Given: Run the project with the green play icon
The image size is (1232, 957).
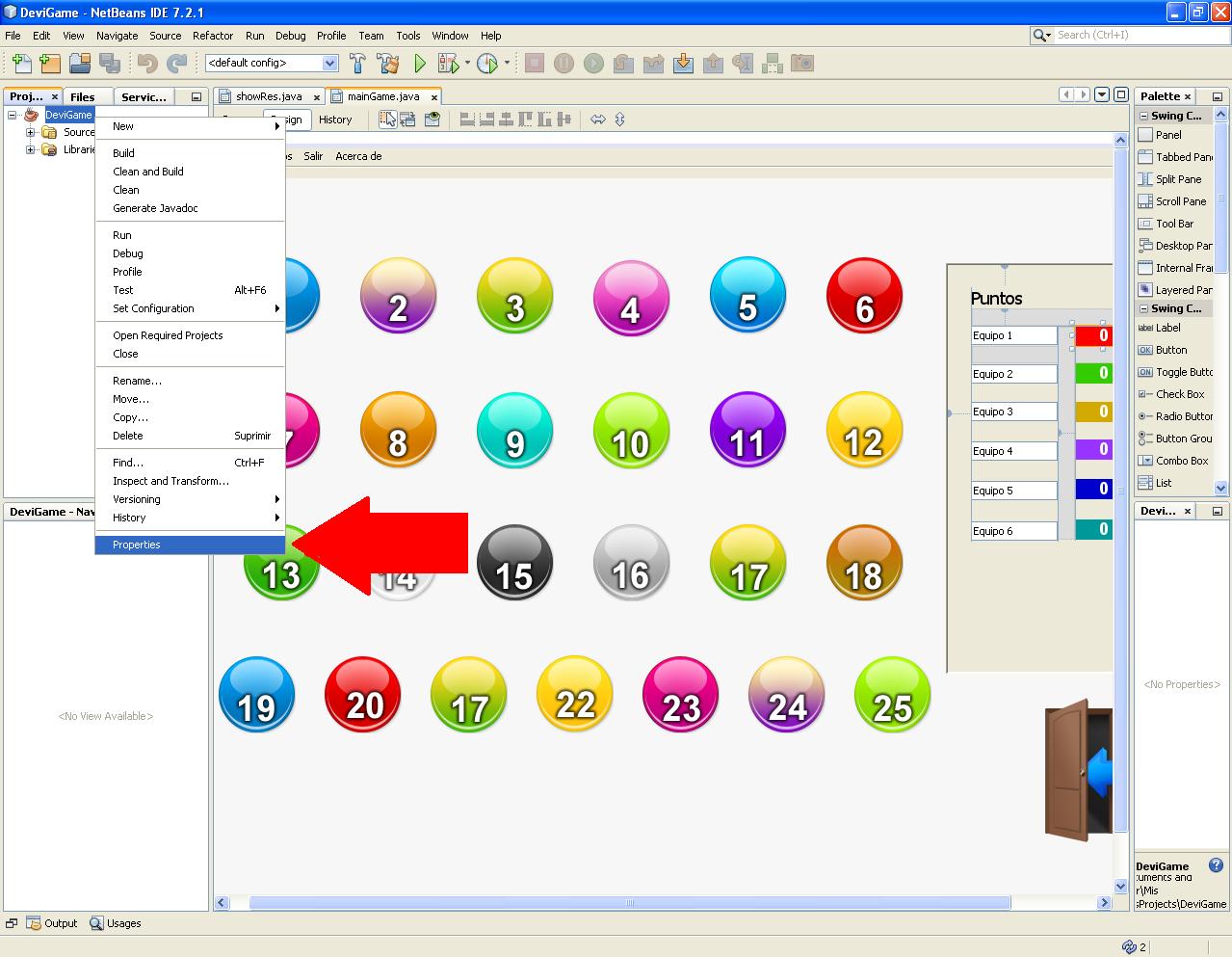Looking at the screenshot, I should [x=420, y=64].
